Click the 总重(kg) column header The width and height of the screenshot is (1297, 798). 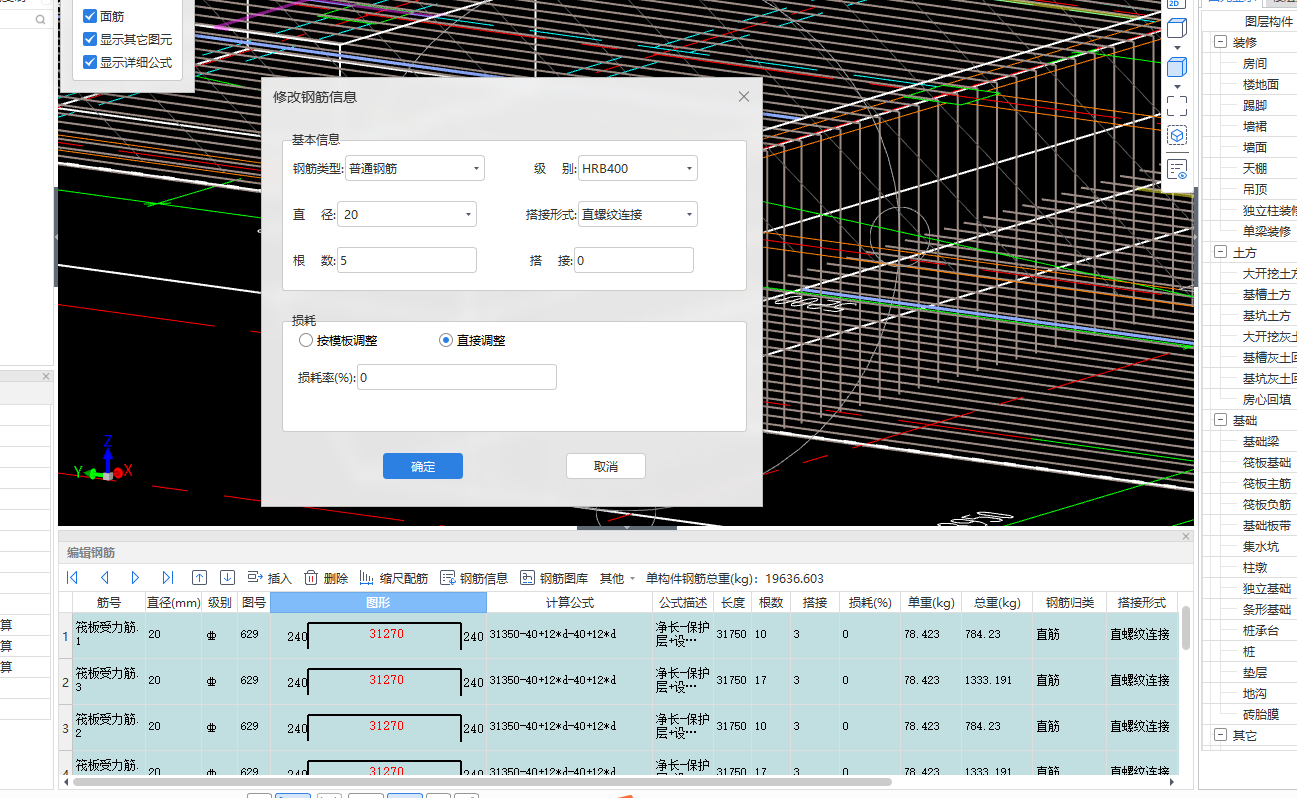[x=996, y=603]
